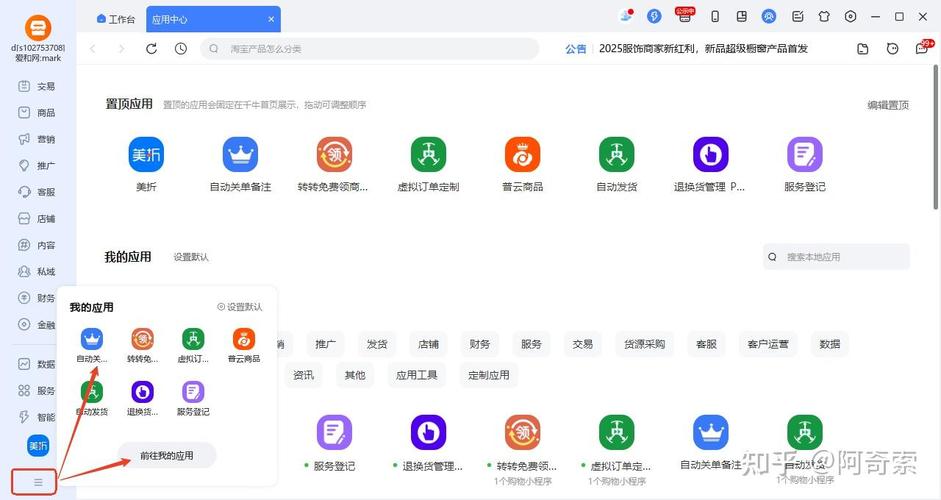Open 交易 in the left sidebar

pos(37,86)
